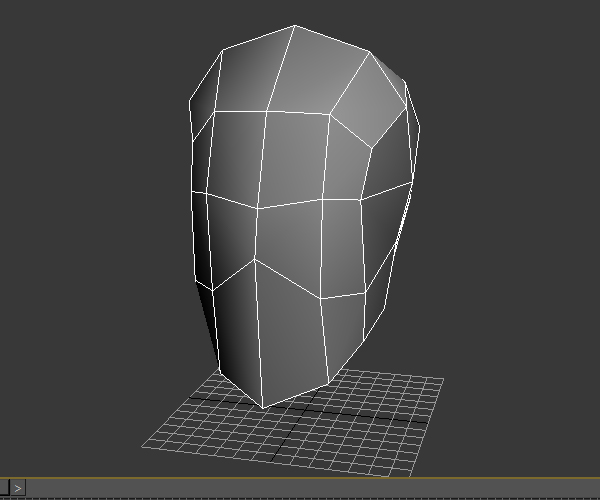Viewport: 600px width, 500px height.
Task: Select the low-poly head mesh in viewport
Action: 304,217
